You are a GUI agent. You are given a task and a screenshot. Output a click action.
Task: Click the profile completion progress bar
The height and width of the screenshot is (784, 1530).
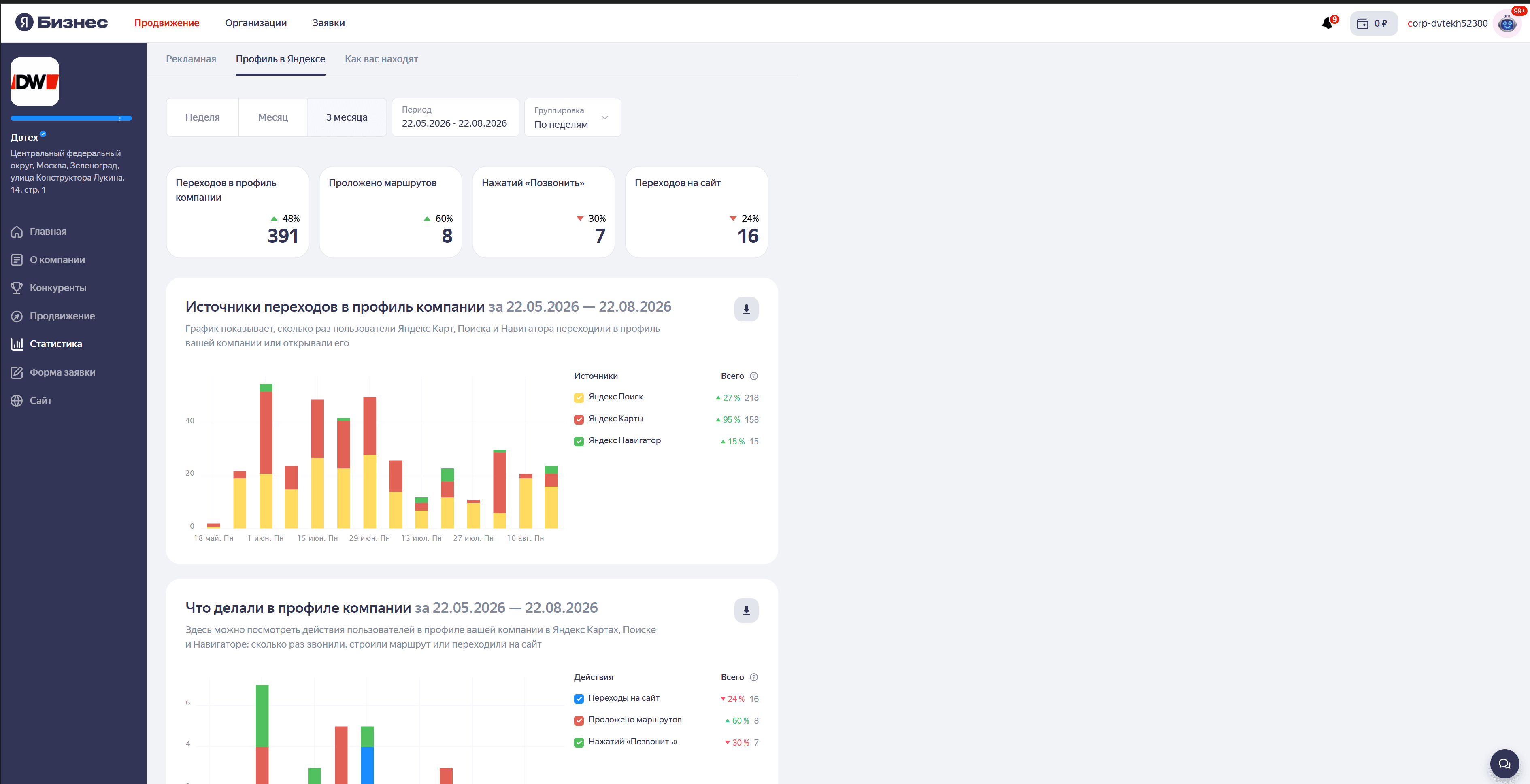click(x=71, y=118)
